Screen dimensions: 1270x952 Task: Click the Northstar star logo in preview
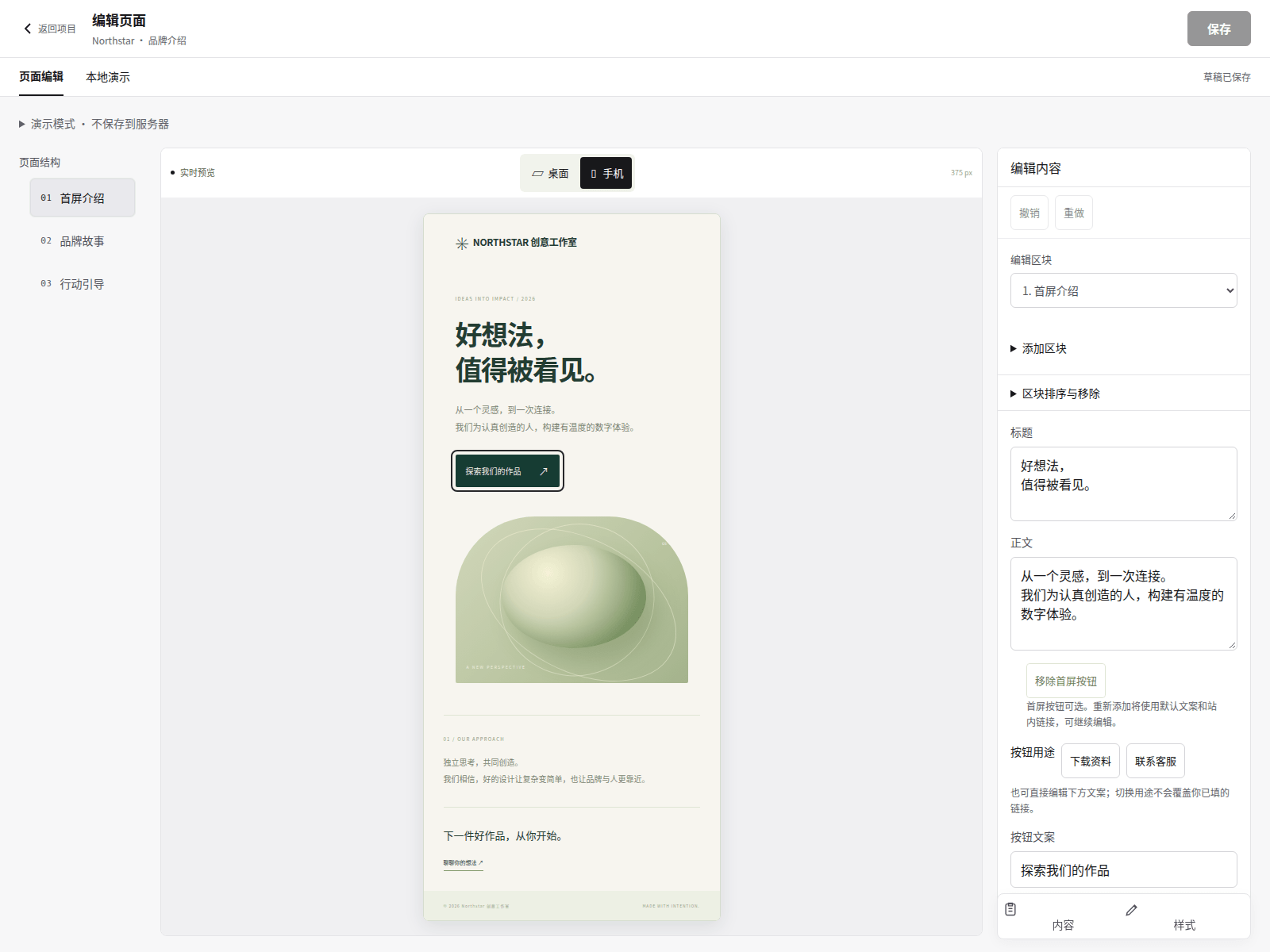pos(462,244)
